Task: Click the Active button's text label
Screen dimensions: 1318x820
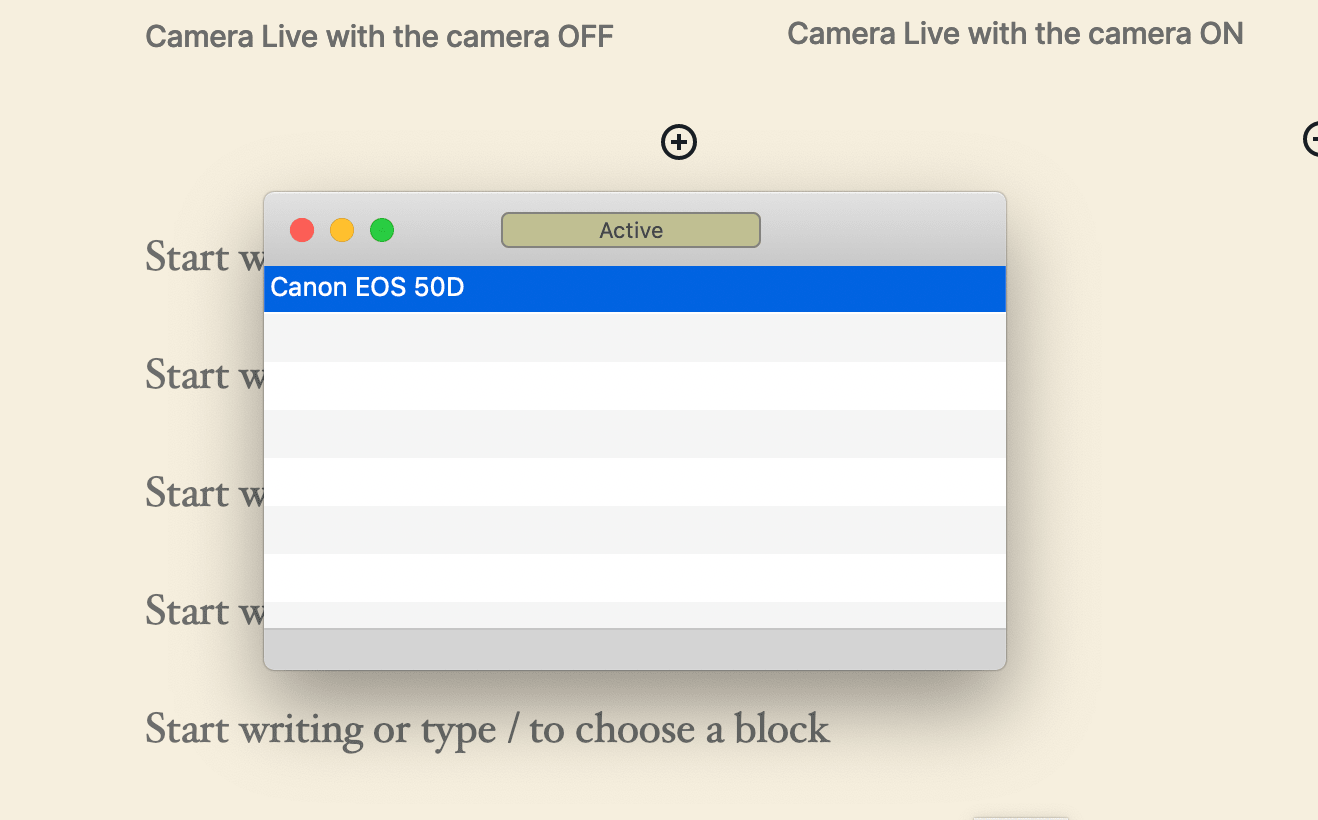Action: [x=630, y=230]
